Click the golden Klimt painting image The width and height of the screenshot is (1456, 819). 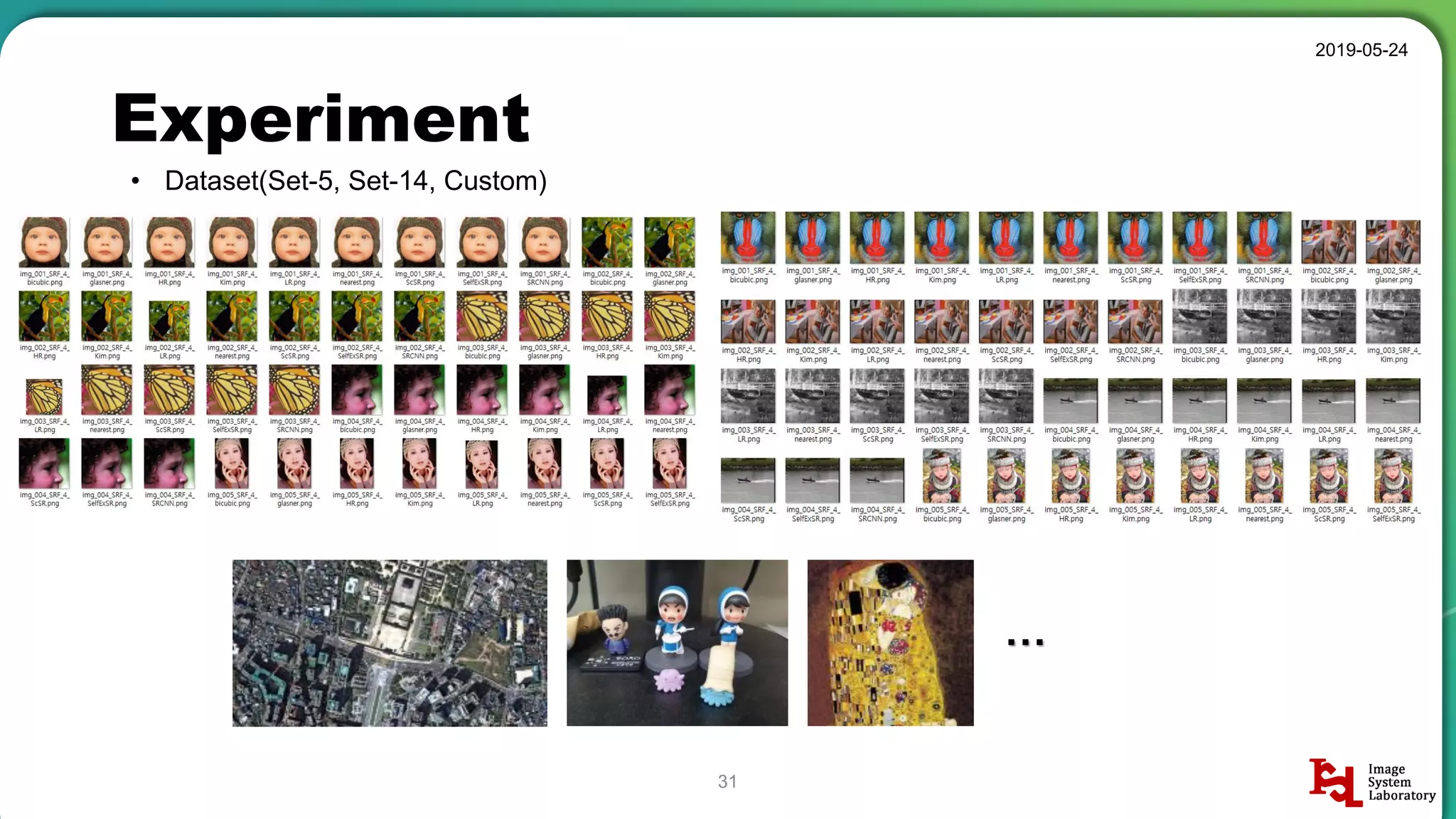pyautogui.click(x=890, y=643)
